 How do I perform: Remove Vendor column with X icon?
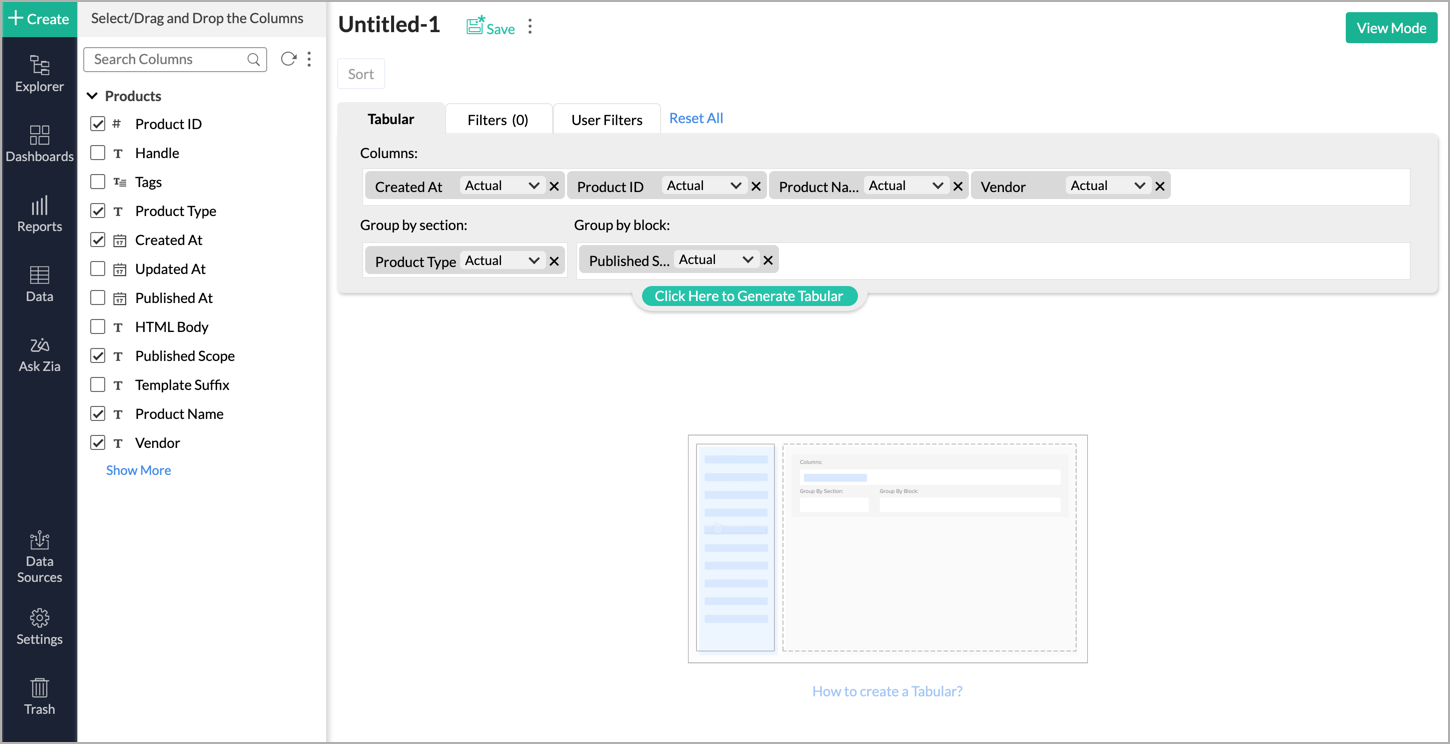pyautogui.click(x=1160, y=186)
